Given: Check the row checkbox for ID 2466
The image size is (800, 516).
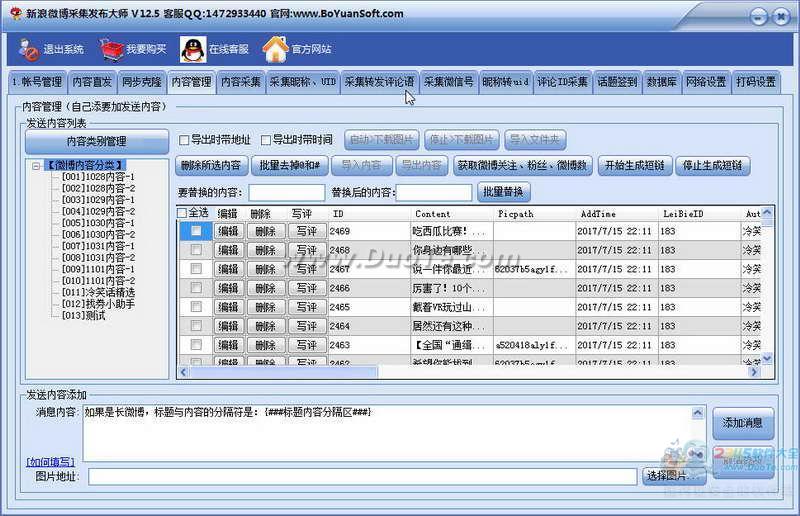Looking at the screenshot, I should click(196, 288).
